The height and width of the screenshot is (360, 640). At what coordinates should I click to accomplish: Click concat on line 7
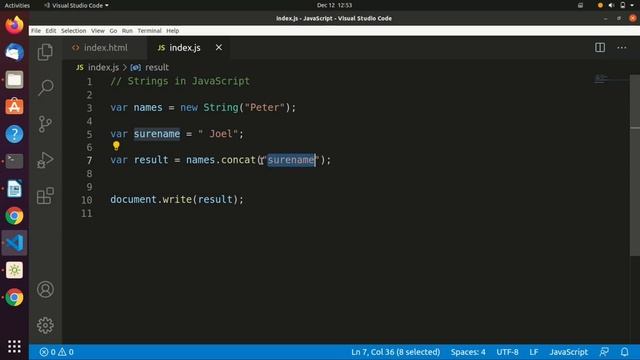tap(238, 160)
